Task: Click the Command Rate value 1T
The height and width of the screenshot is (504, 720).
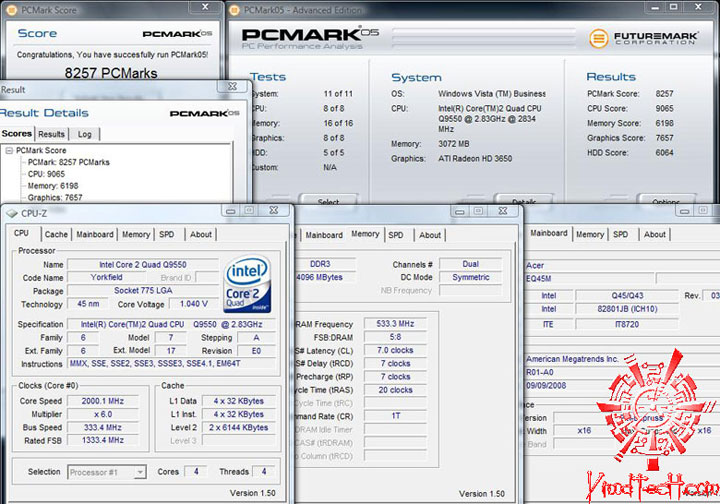Action: tap(395, 416)
